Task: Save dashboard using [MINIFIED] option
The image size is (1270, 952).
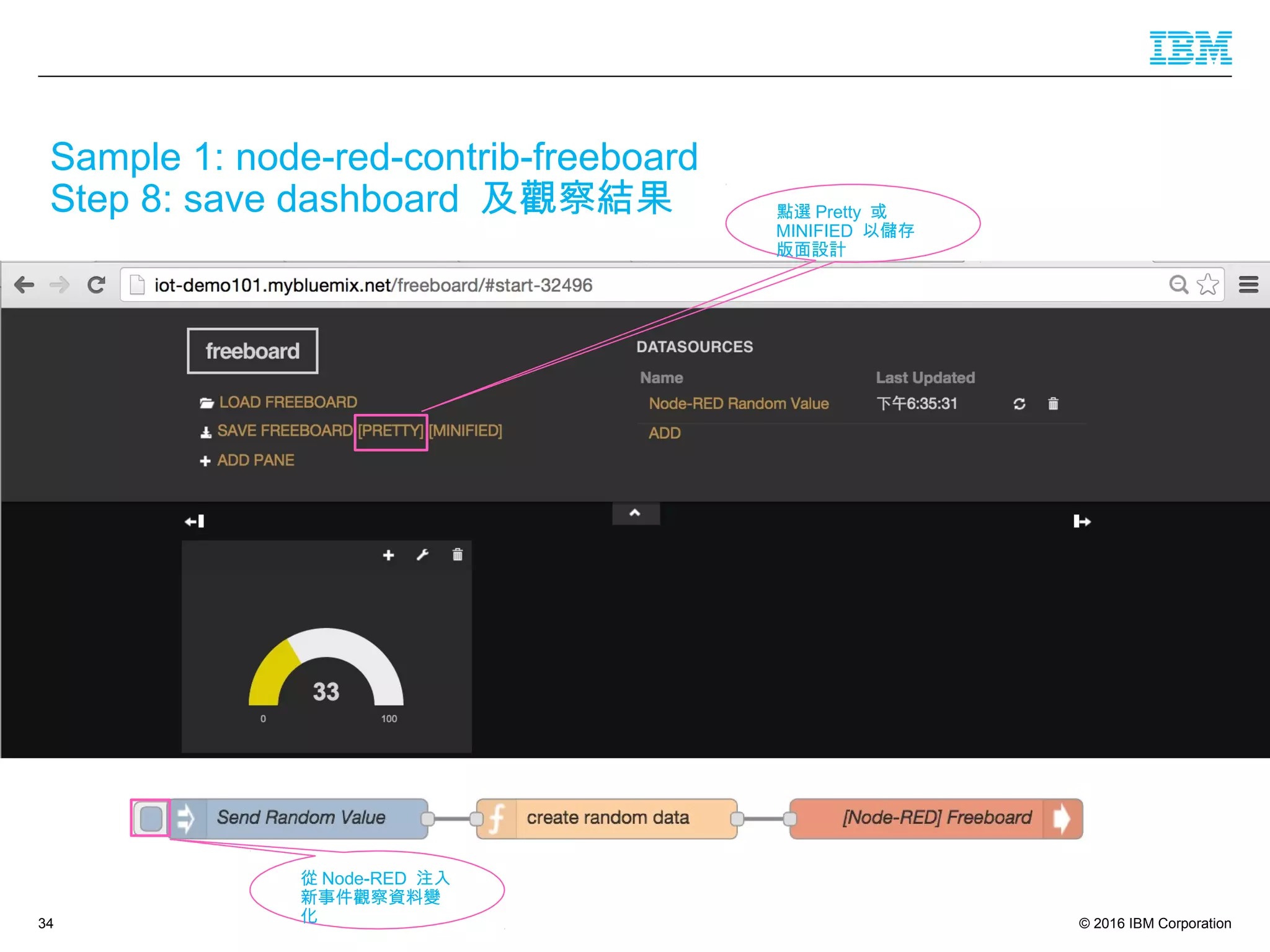Action: tap(466, 431)
